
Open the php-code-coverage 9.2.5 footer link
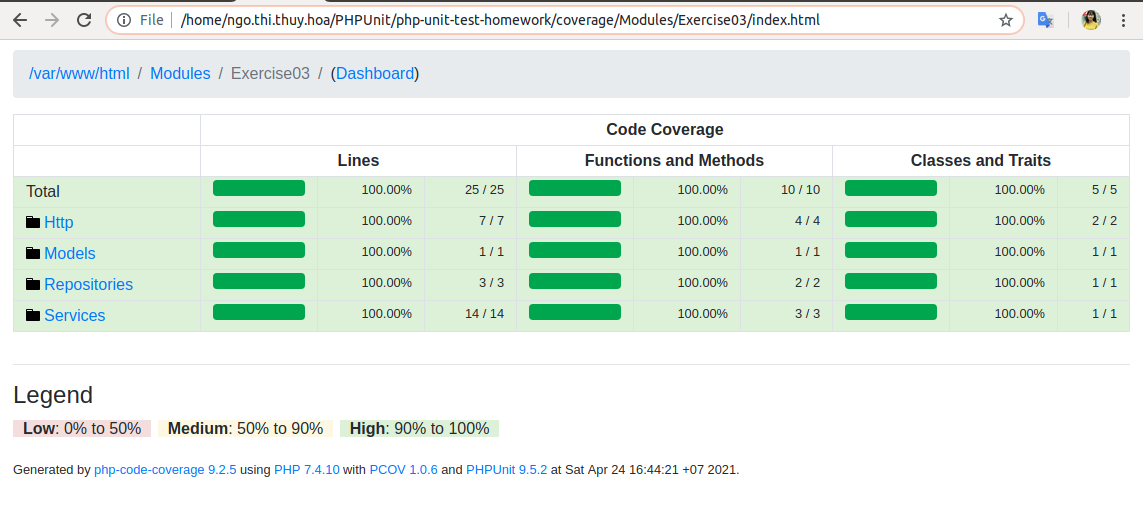[165, 470]
